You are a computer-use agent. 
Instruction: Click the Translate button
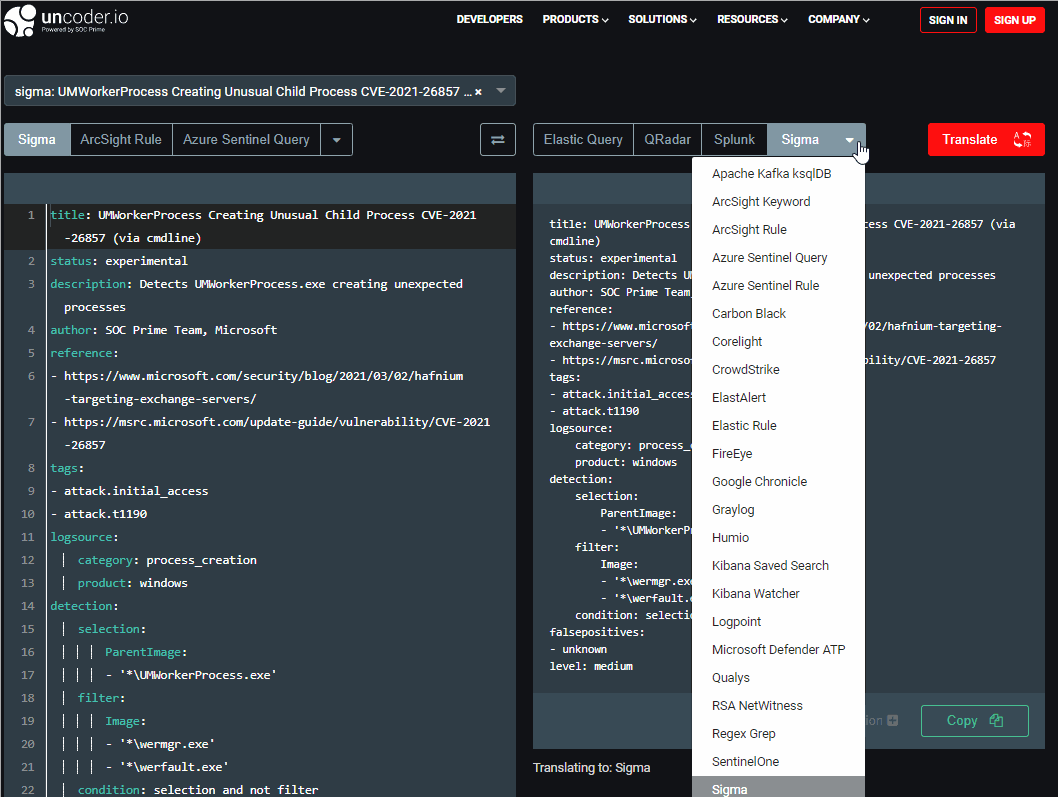[x=986, y=140]
